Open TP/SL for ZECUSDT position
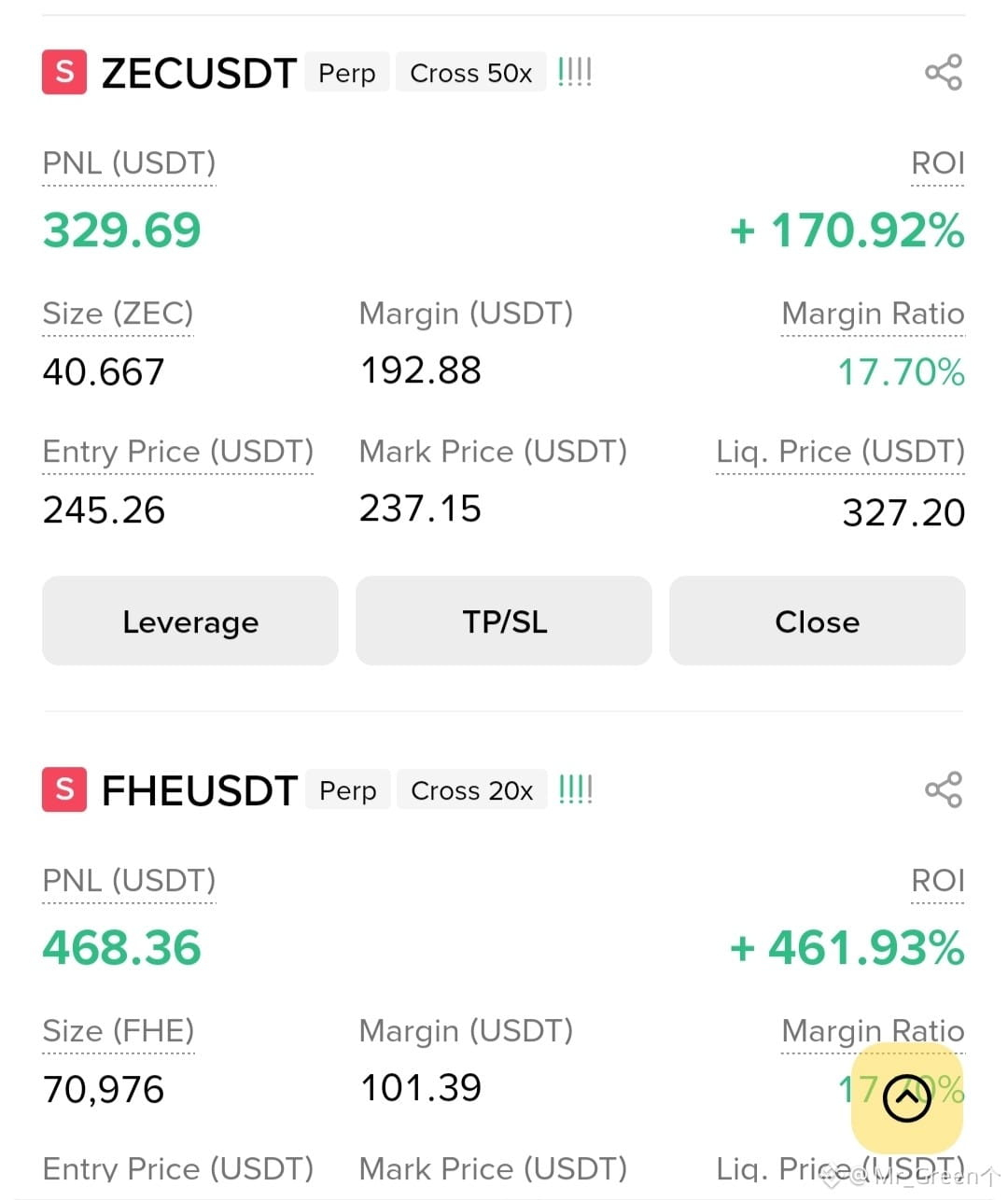1008x1200 pixels. [504, 621]
